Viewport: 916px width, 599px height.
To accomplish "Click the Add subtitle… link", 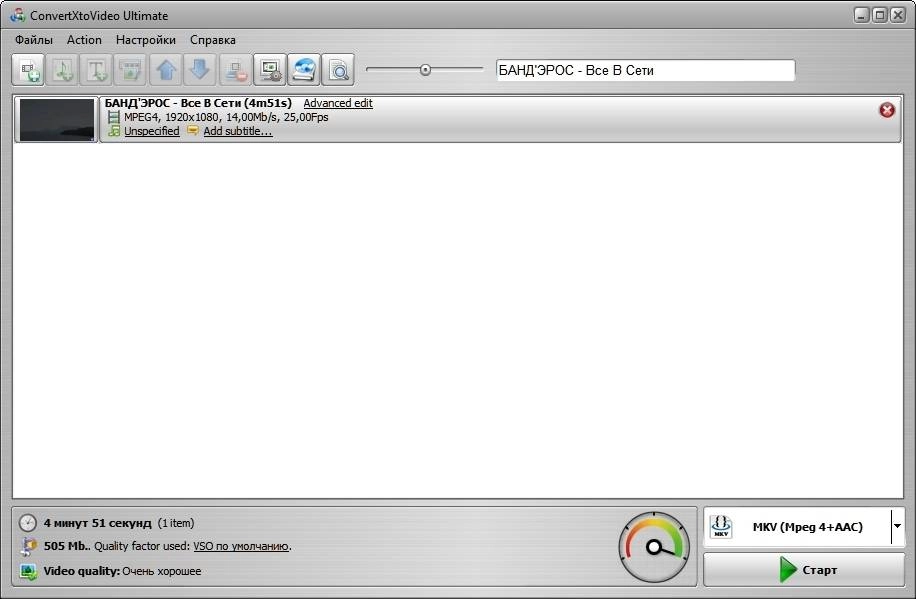I will click(238, 131).
